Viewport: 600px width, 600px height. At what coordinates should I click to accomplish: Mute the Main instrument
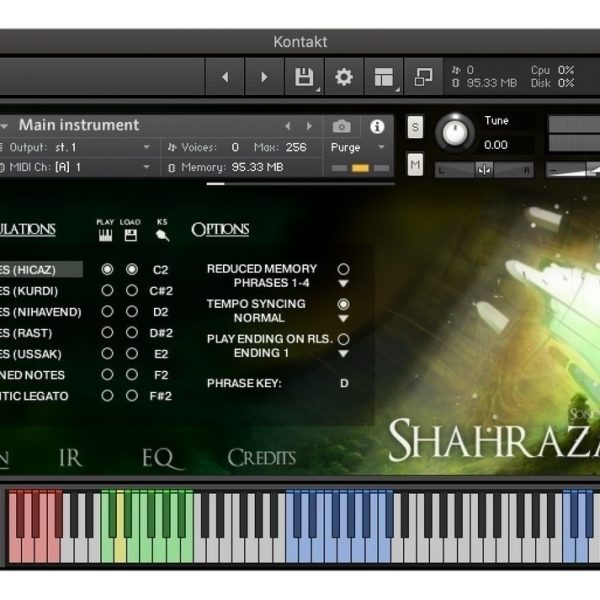coord(415,165)
